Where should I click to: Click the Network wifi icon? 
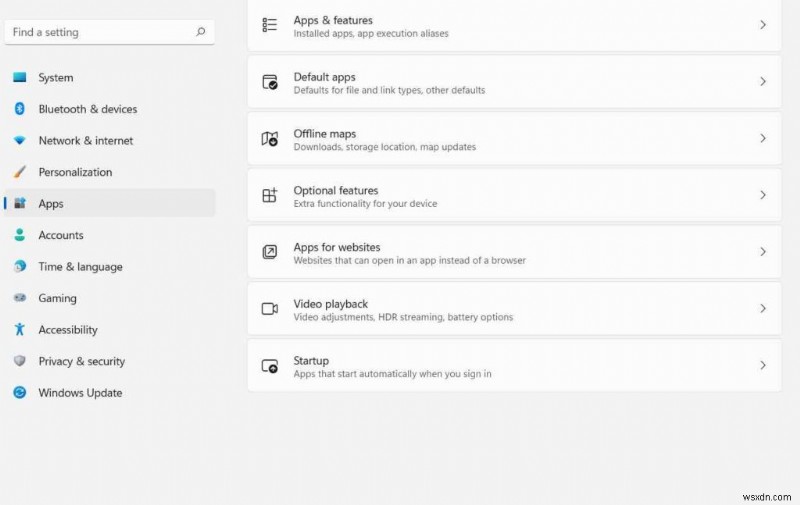[x=19, y=140]
